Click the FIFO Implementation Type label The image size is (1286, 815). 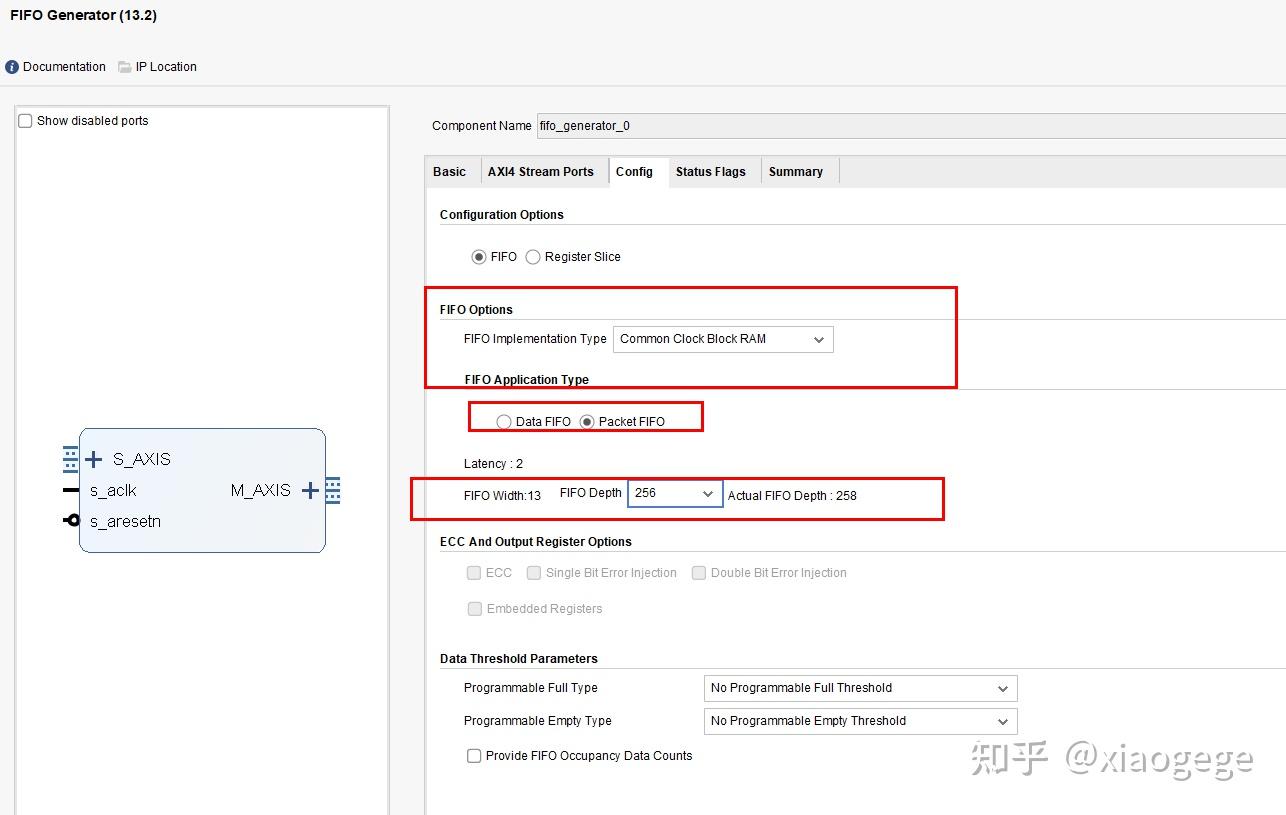(x=535, y=339)
